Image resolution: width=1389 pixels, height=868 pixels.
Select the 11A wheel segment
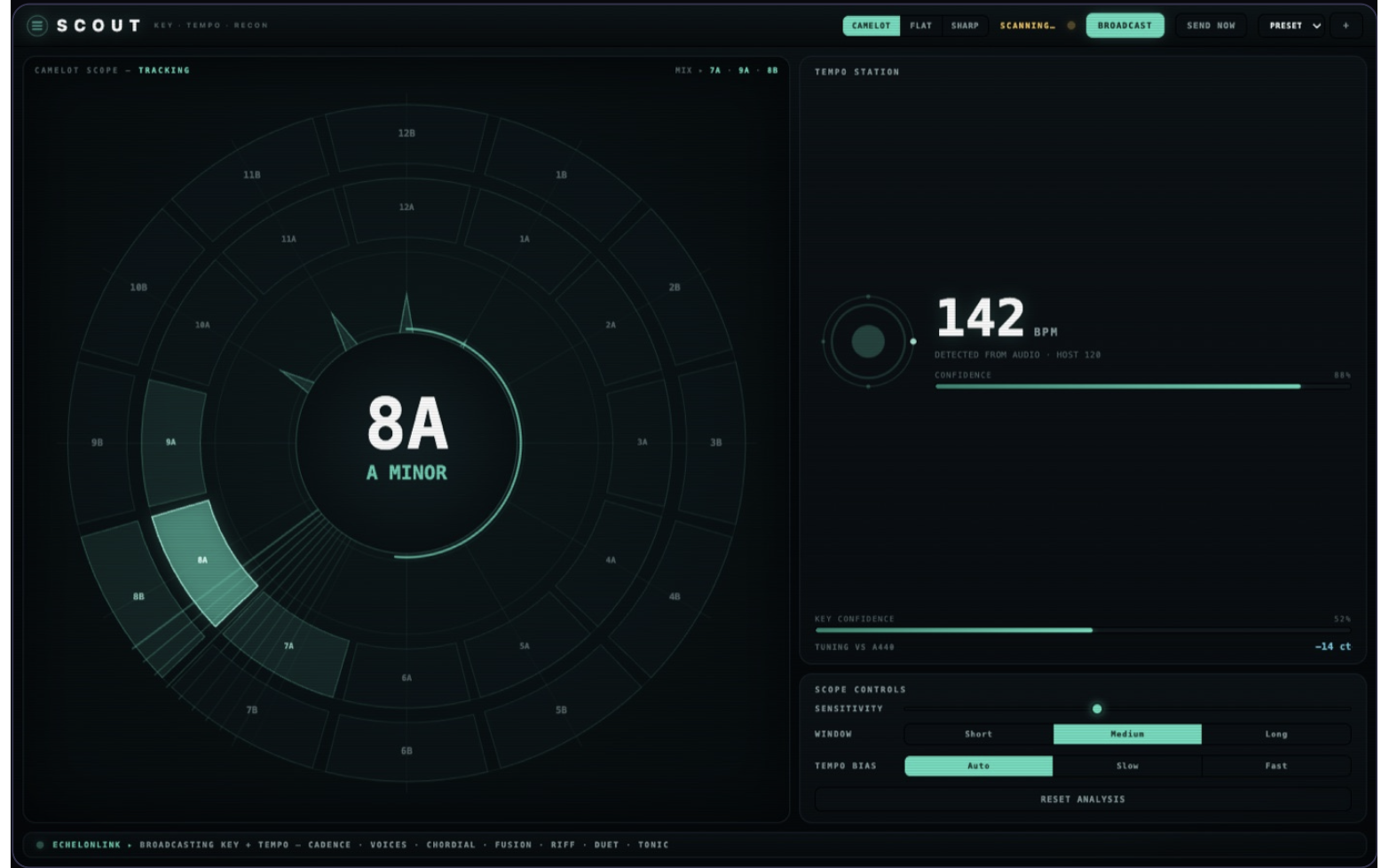[x=288, y=239]
